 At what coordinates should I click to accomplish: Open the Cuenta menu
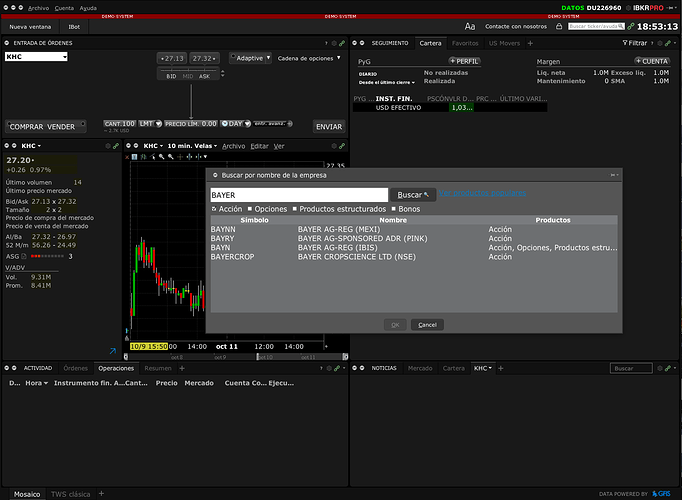(x=64, y=8)
